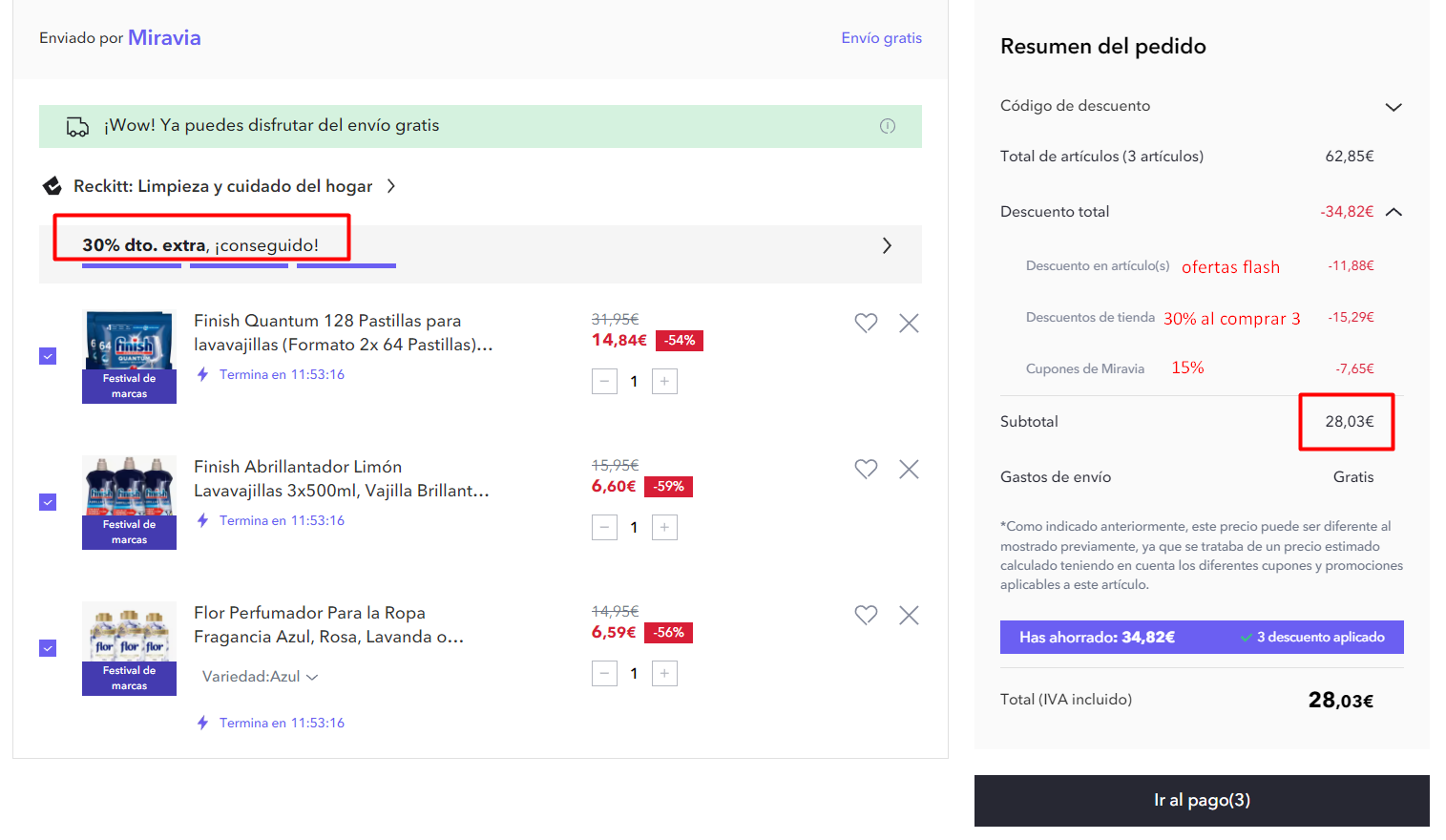Open the Variedad: Azul dropdown
The height and width of the screenshot is (840, 1446).
[x=260, y=677]
